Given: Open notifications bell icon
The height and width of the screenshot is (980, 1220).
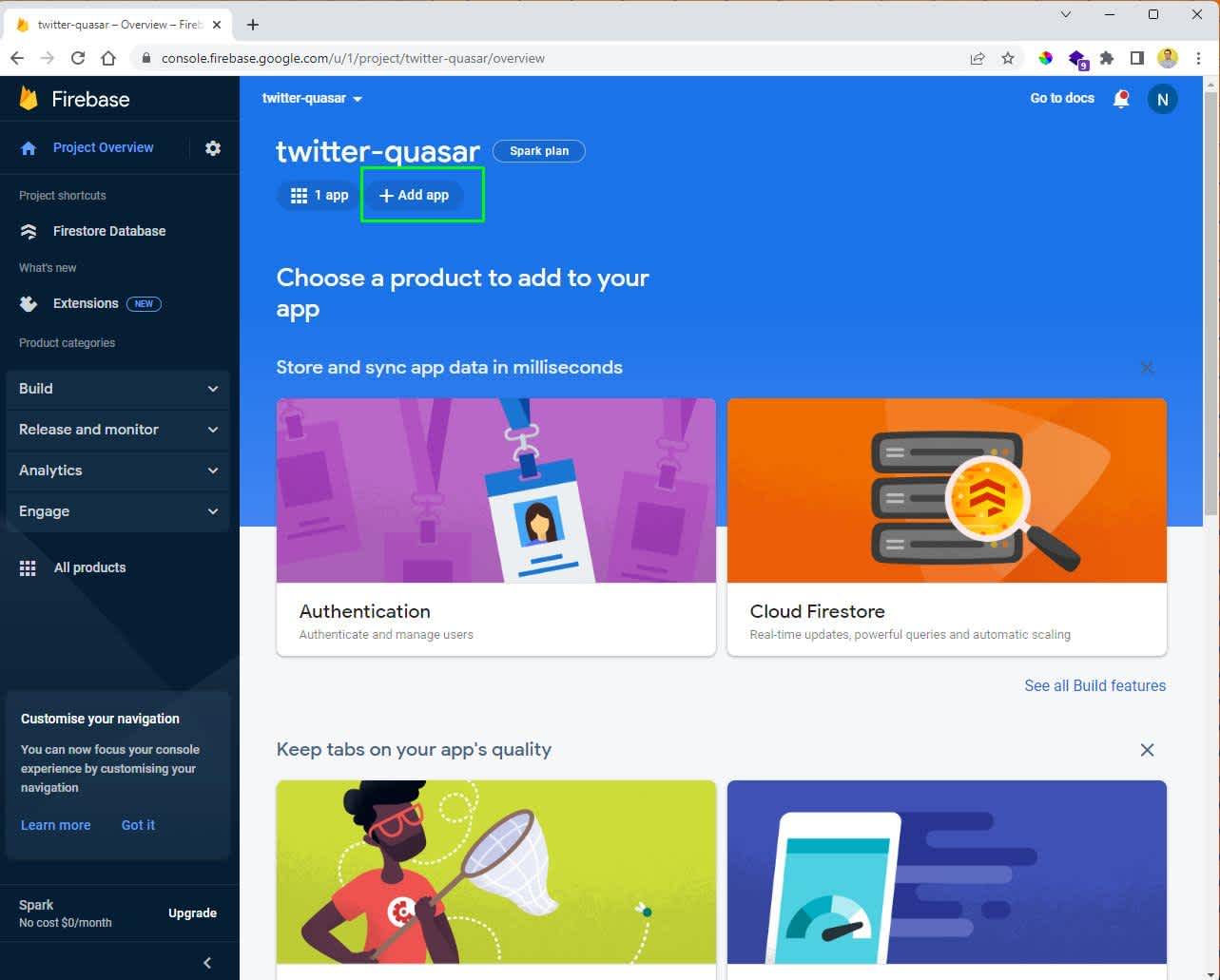Looking at the screenshot, I should [x=1121, y=99].
